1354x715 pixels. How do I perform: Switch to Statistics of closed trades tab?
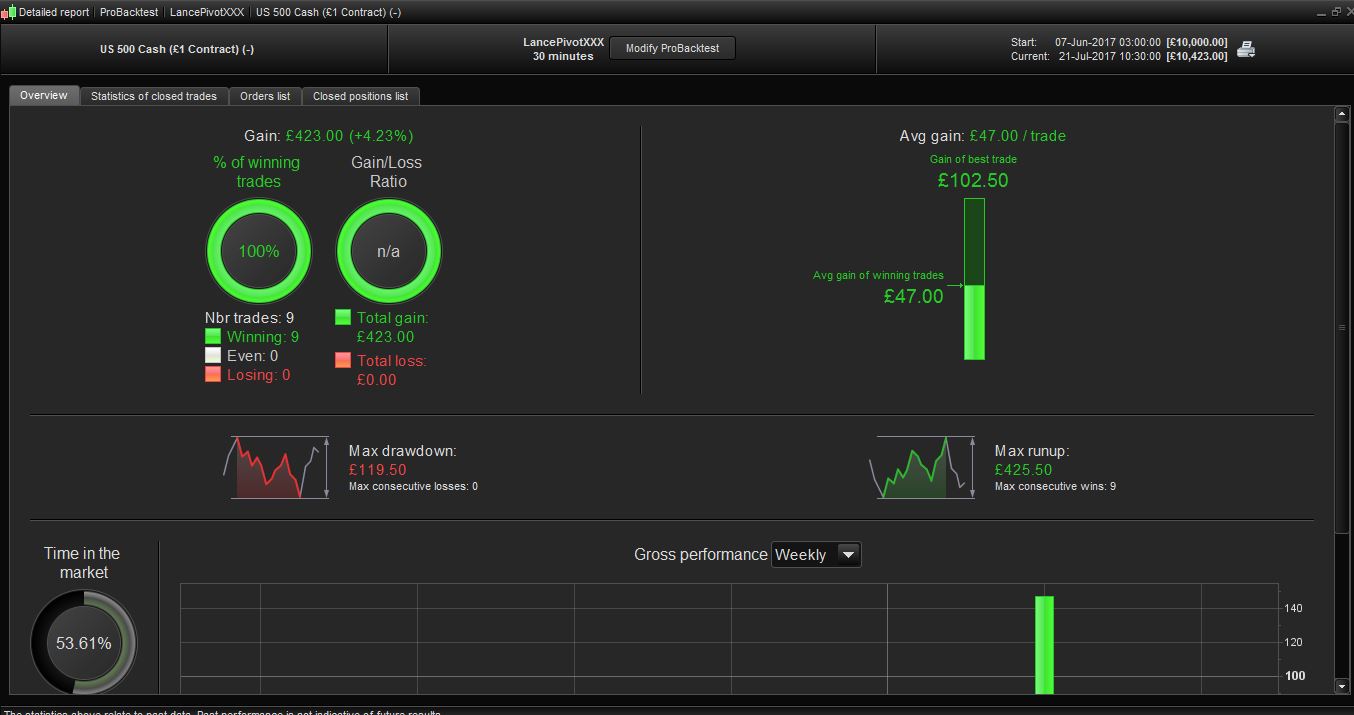pyautogui.click(x=154, y=96)
